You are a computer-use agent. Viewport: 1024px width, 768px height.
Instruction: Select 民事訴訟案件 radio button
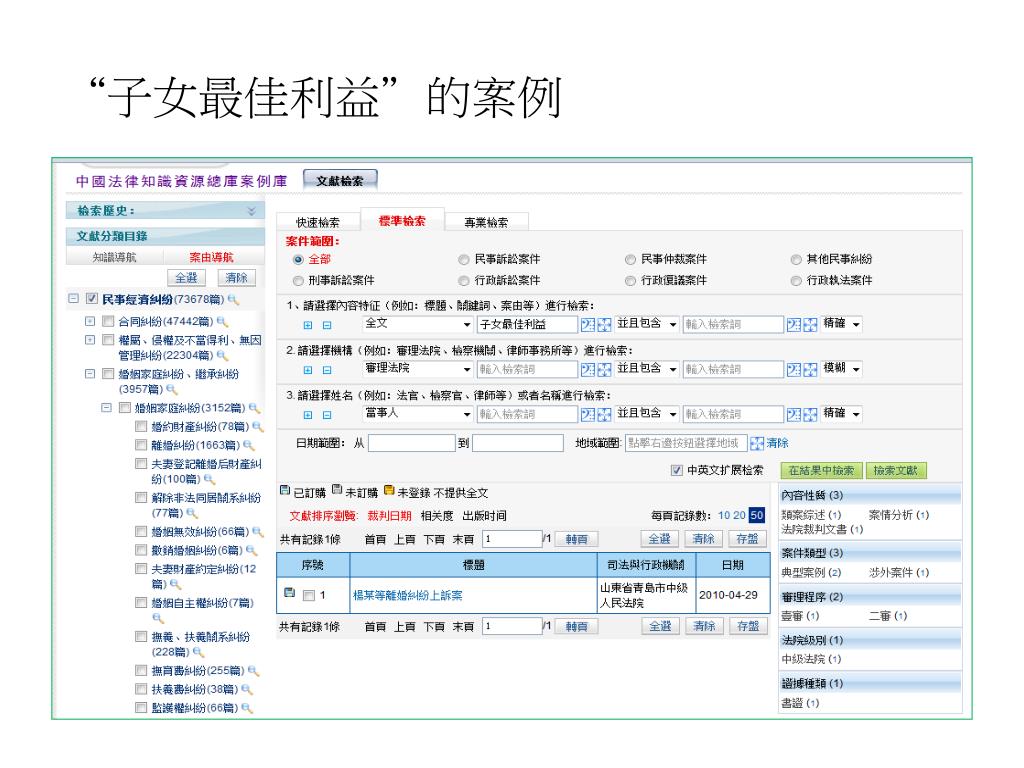[464, 260]
